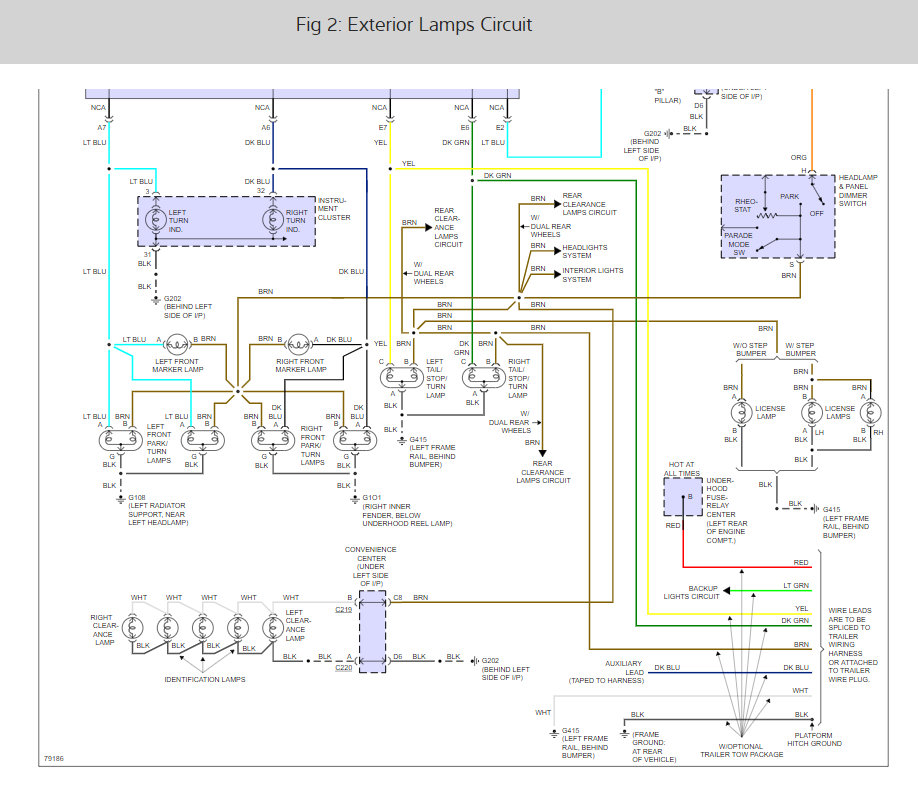Select the single License Lamp bulb under W/O Step Bumper
This screenshot has width=918, height=797.
(x=741, y=412)
